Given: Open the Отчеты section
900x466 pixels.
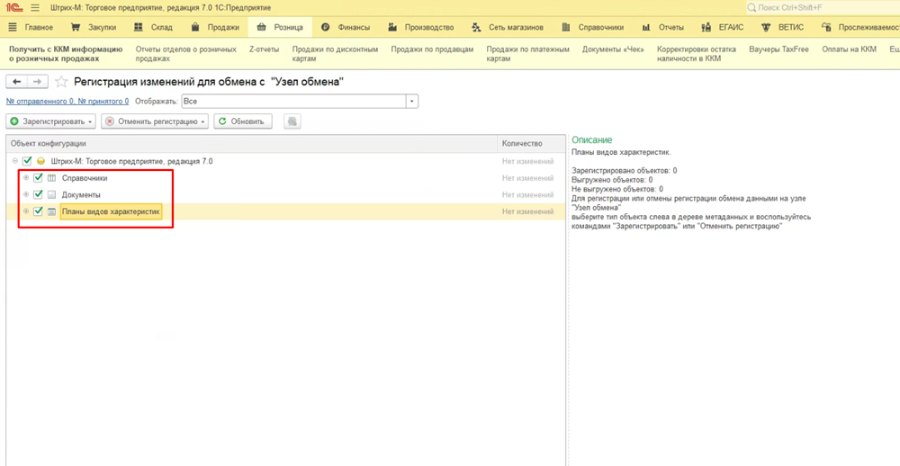Looking at the screenshot, I should pos(663,28).
